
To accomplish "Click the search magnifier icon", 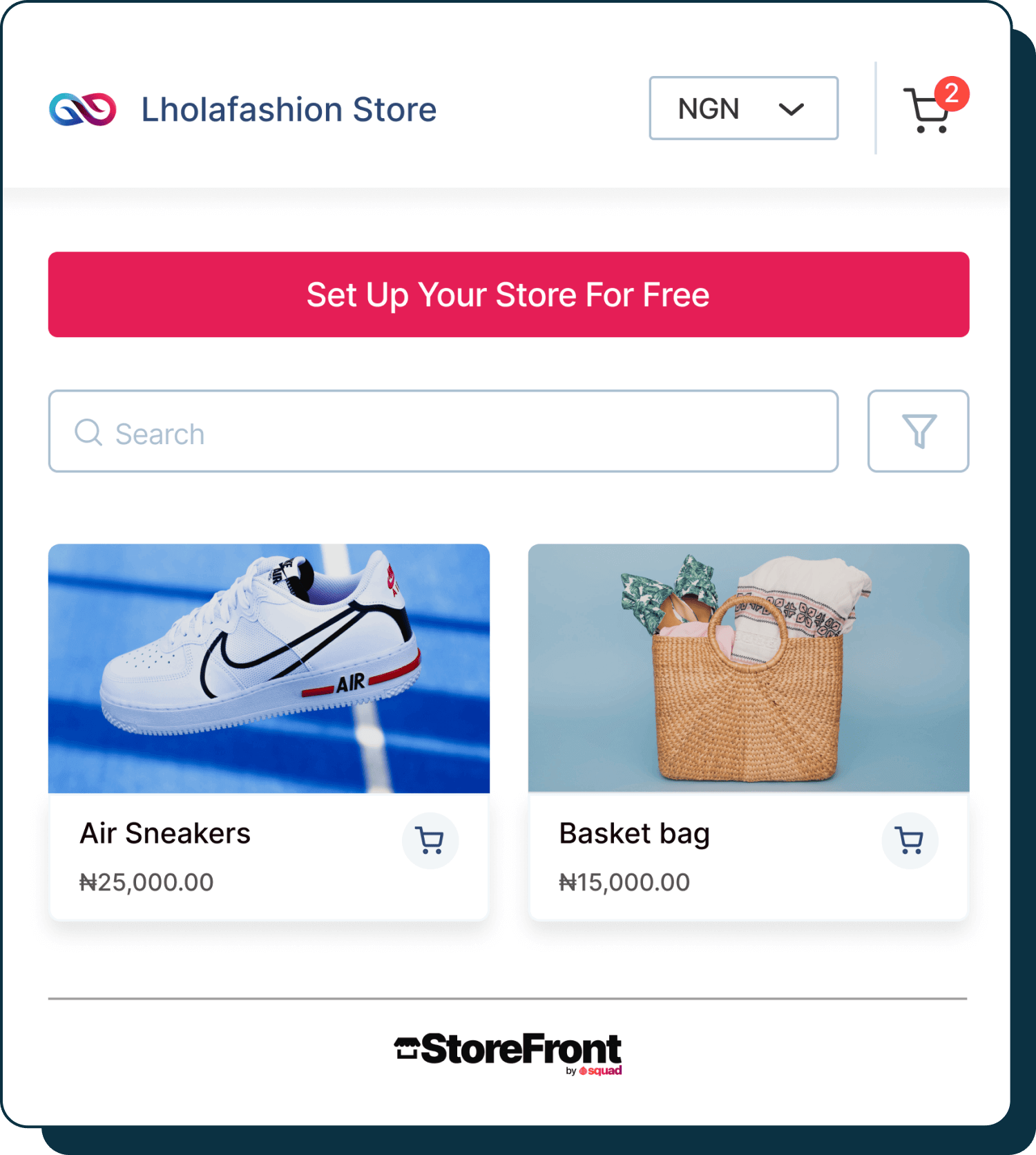I will tap(88, 432).
